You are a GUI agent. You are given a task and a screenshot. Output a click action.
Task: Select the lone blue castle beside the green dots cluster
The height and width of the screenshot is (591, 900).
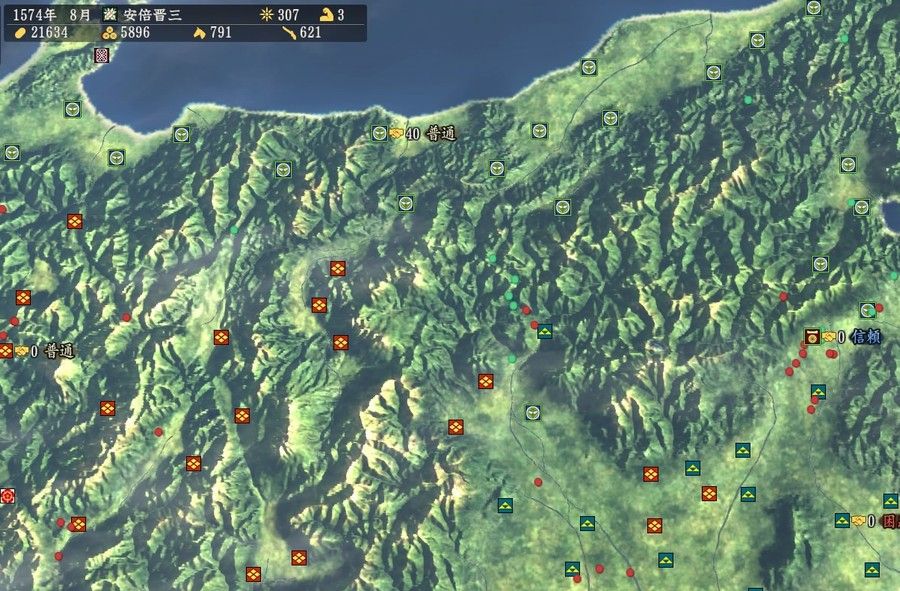[545, 331]
